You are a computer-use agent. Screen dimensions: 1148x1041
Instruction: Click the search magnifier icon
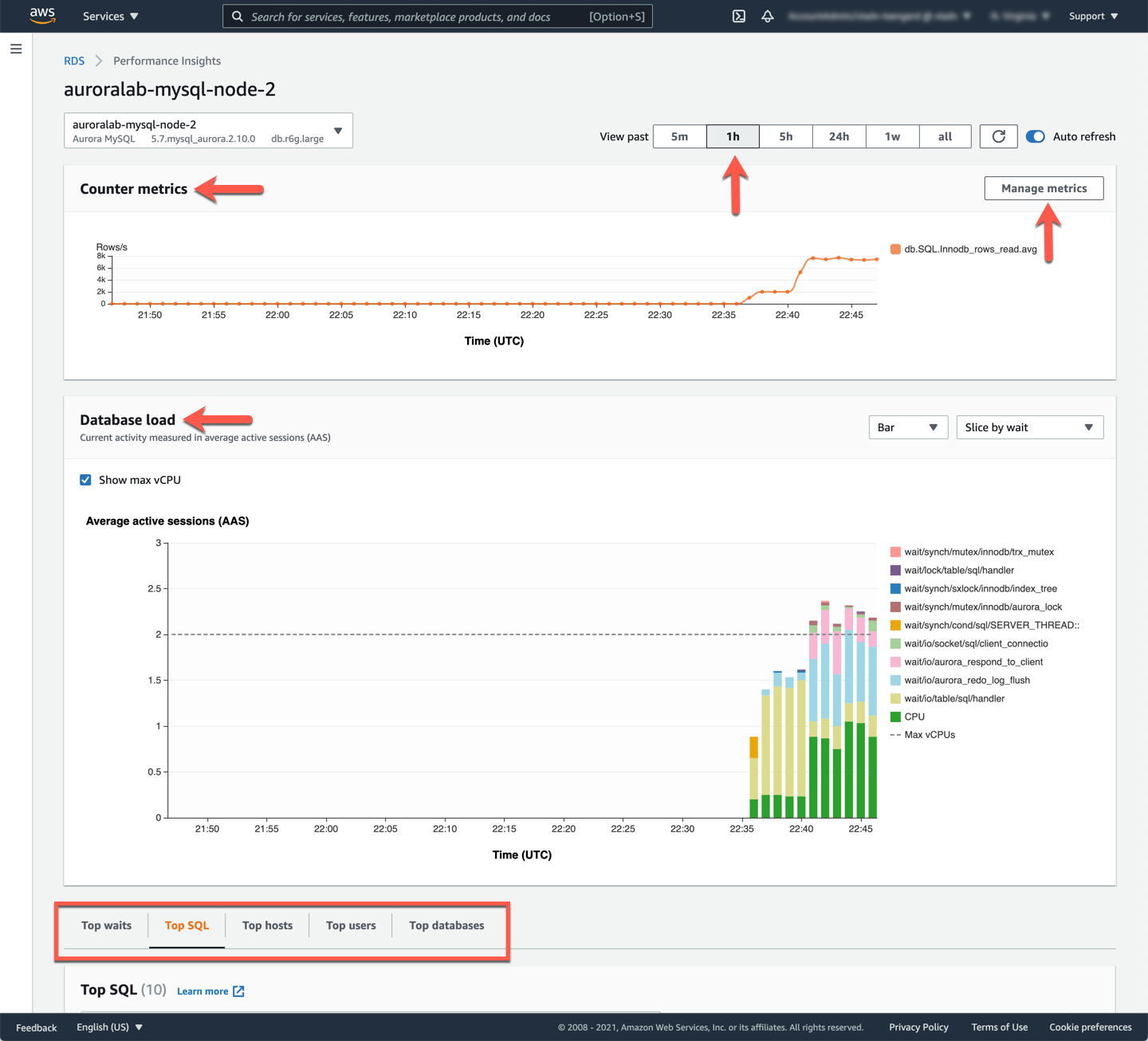pos(238,16)
